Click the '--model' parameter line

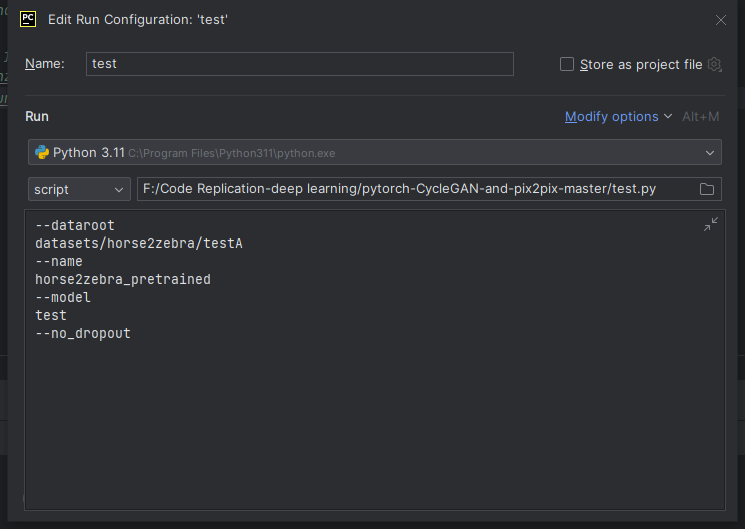pyautogui.click(x=63, y=298)
